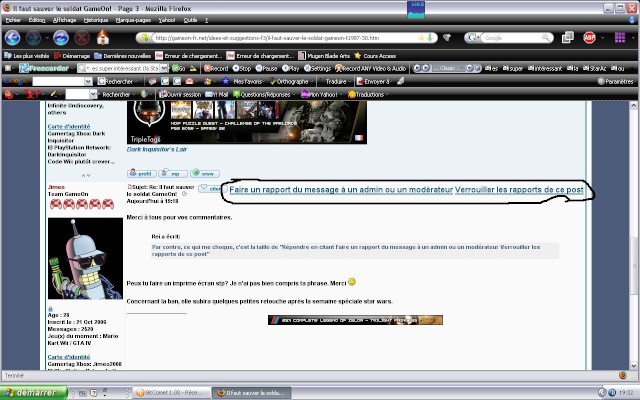Screen dimensions: 640x400
Task: Open the Historique menu
Action: pos(96,20)
